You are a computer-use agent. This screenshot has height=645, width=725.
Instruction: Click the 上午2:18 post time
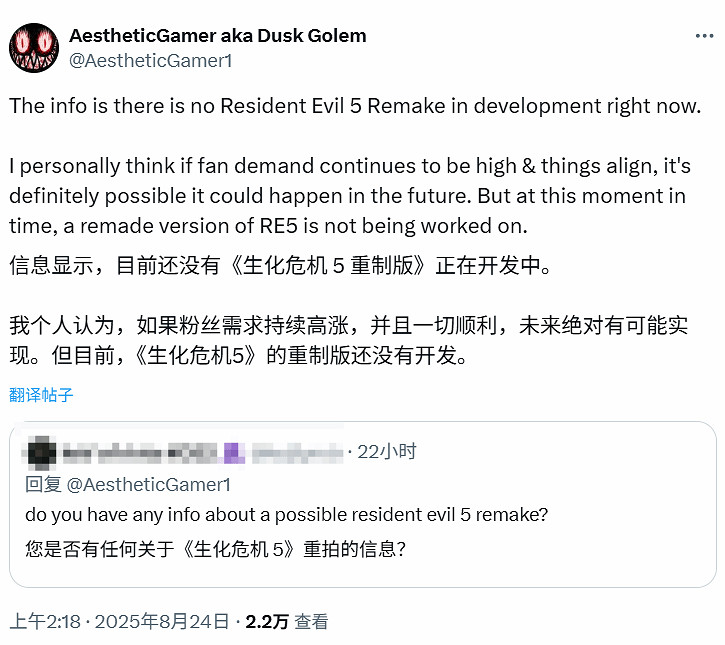click(45, 621)
